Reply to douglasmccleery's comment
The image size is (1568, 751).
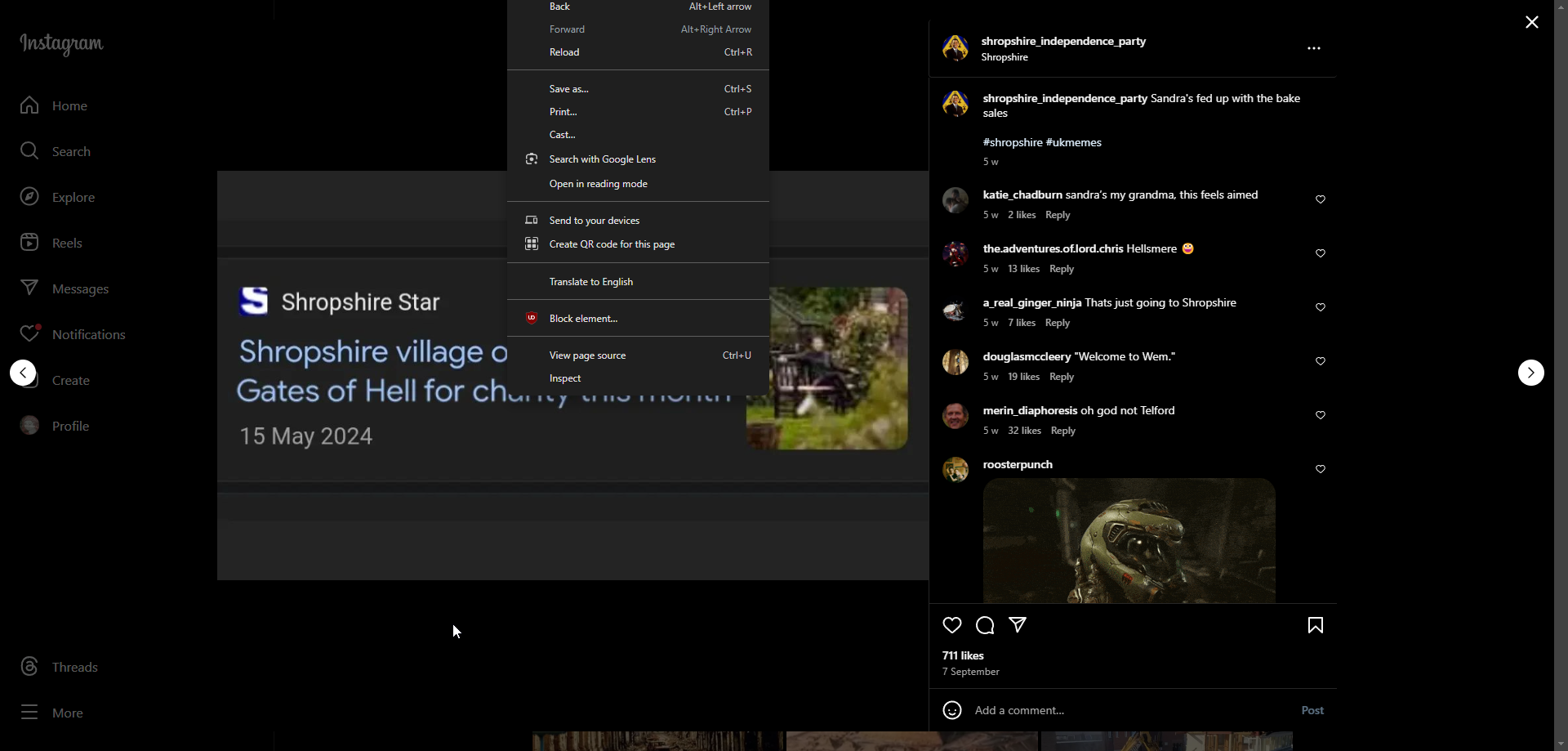[x=1062, y=377]
